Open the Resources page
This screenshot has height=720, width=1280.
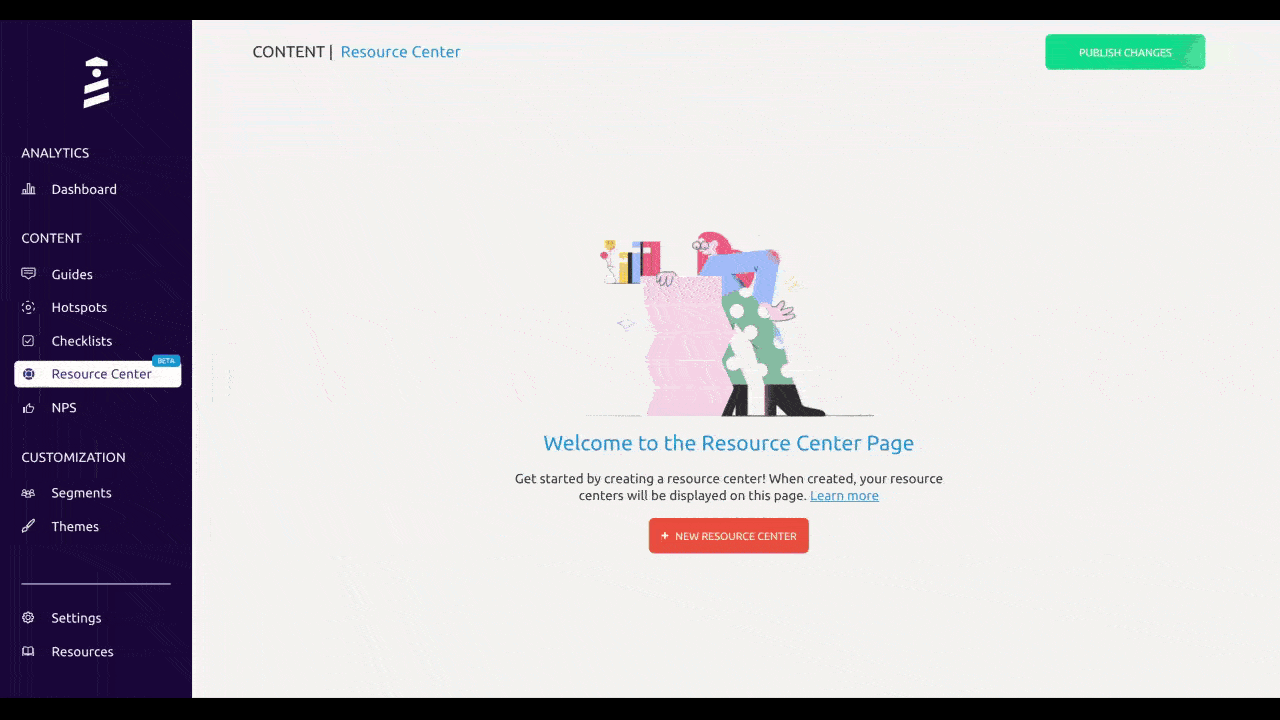tap(82, 652)
